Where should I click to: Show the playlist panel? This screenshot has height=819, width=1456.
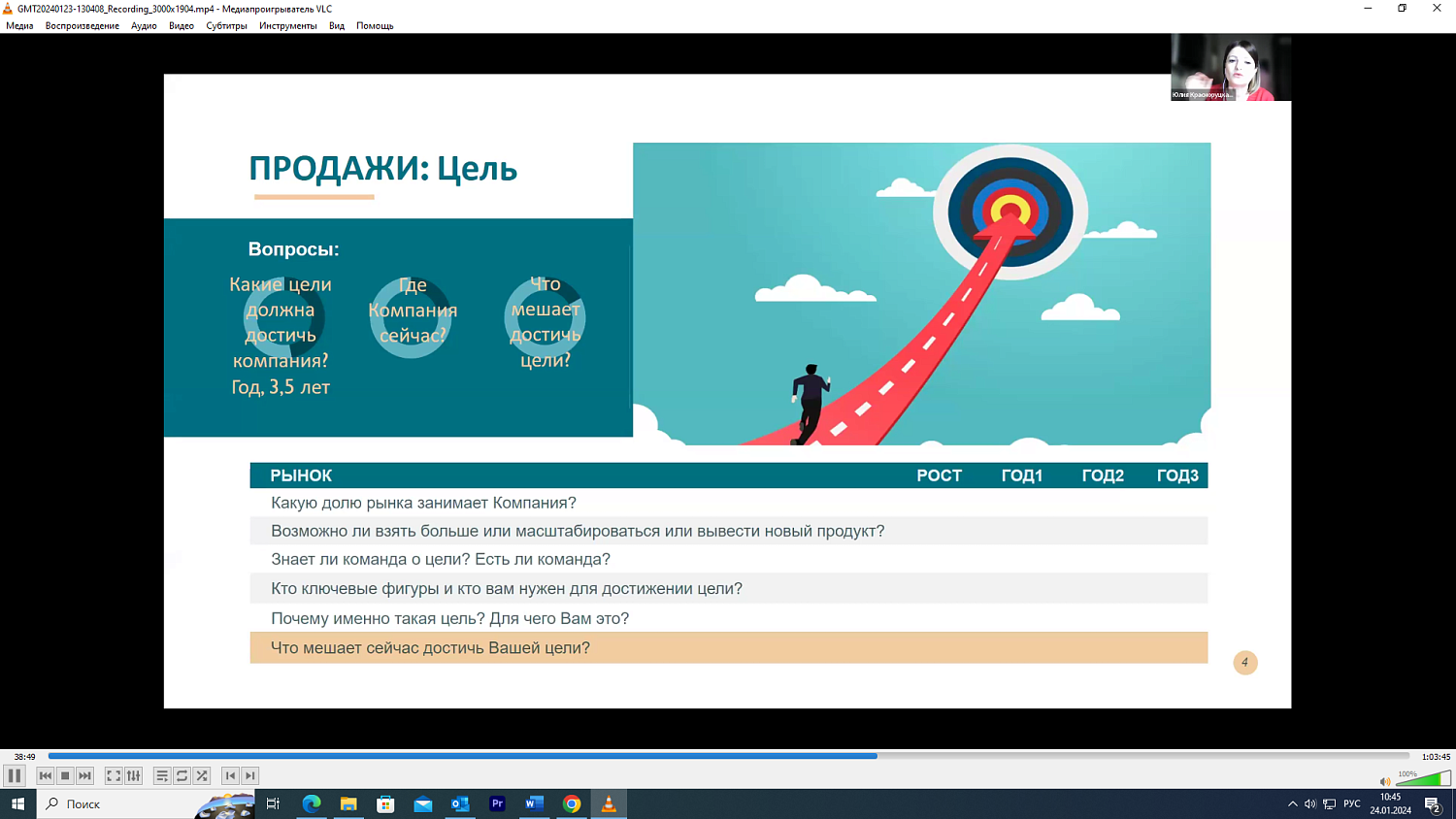pos(162,775)
